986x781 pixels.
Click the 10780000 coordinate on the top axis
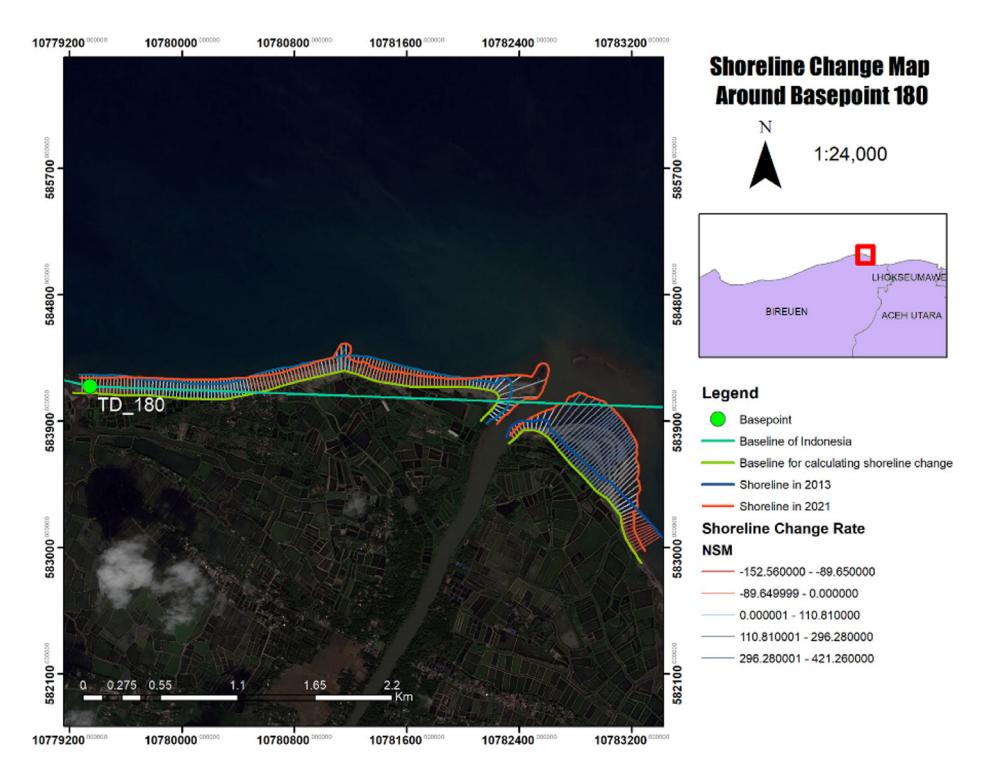tap(170, 43)
